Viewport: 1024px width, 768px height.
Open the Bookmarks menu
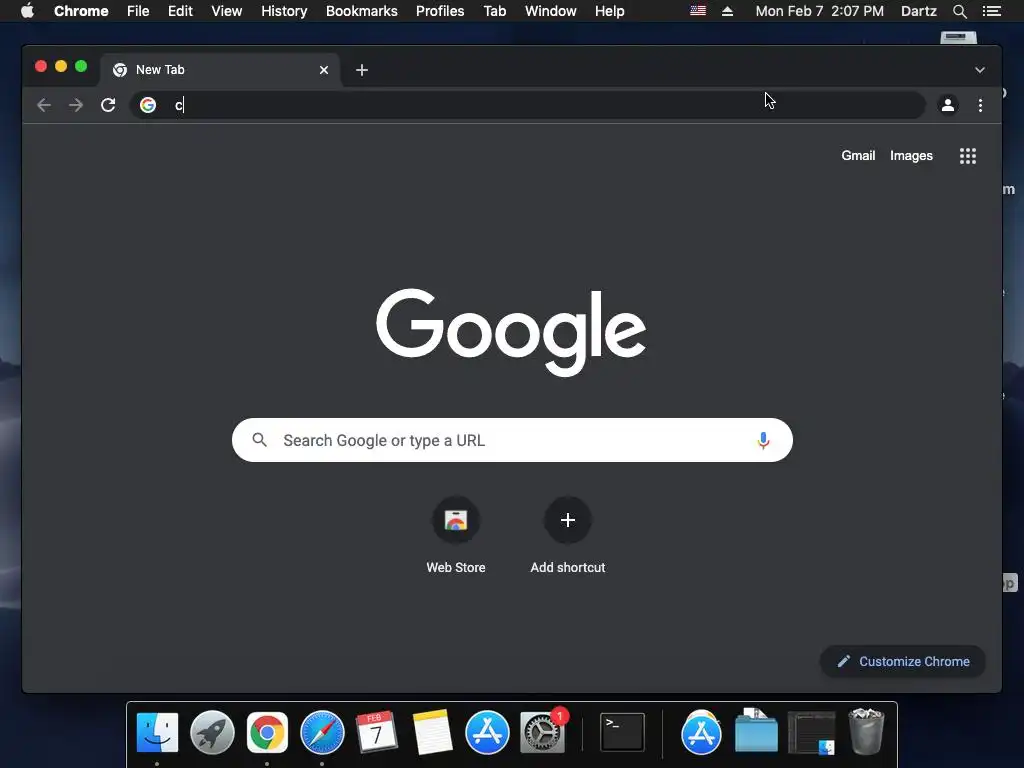coord(362,11)
